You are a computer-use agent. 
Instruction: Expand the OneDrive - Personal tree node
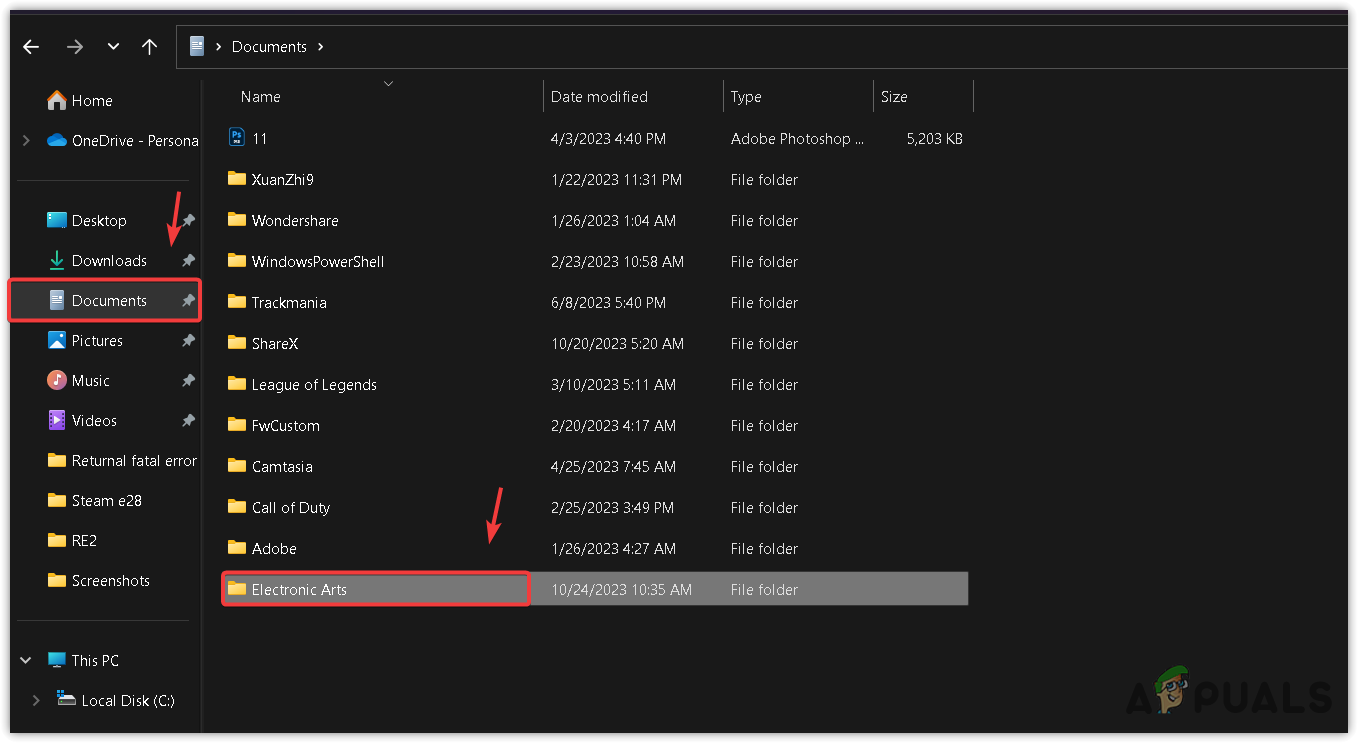(26, 141)
